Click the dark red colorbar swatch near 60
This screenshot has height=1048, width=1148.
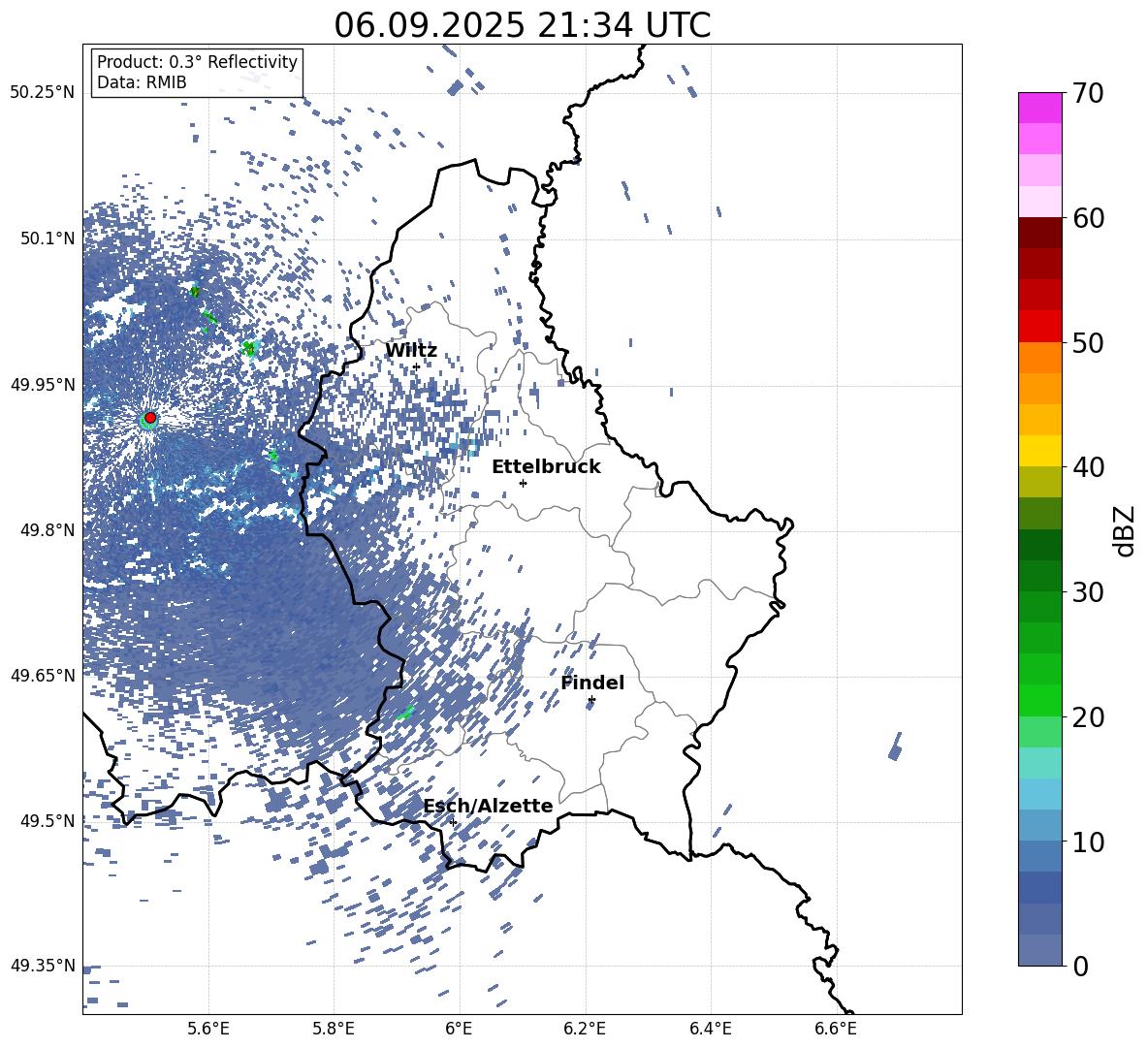(x=1039, y=233)
